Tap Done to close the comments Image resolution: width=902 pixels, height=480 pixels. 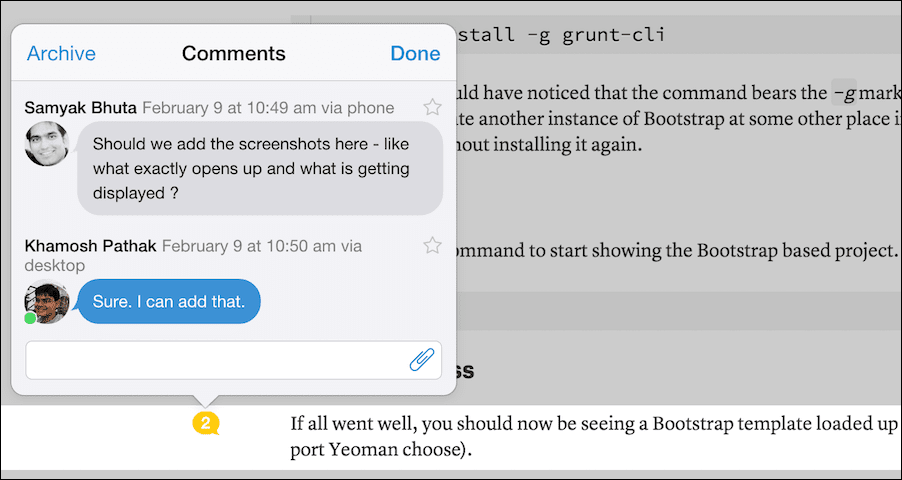coord(415,54)
